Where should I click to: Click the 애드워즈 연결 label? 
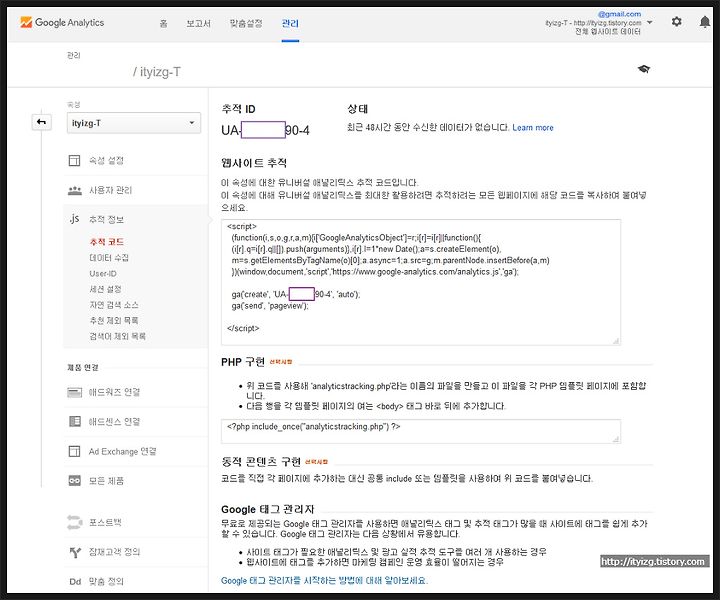(x=114, y=392)
